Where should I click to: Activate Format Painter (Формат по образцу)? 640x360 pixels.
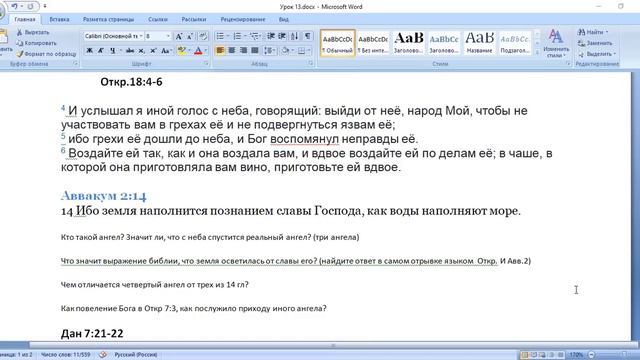[46, 54]
